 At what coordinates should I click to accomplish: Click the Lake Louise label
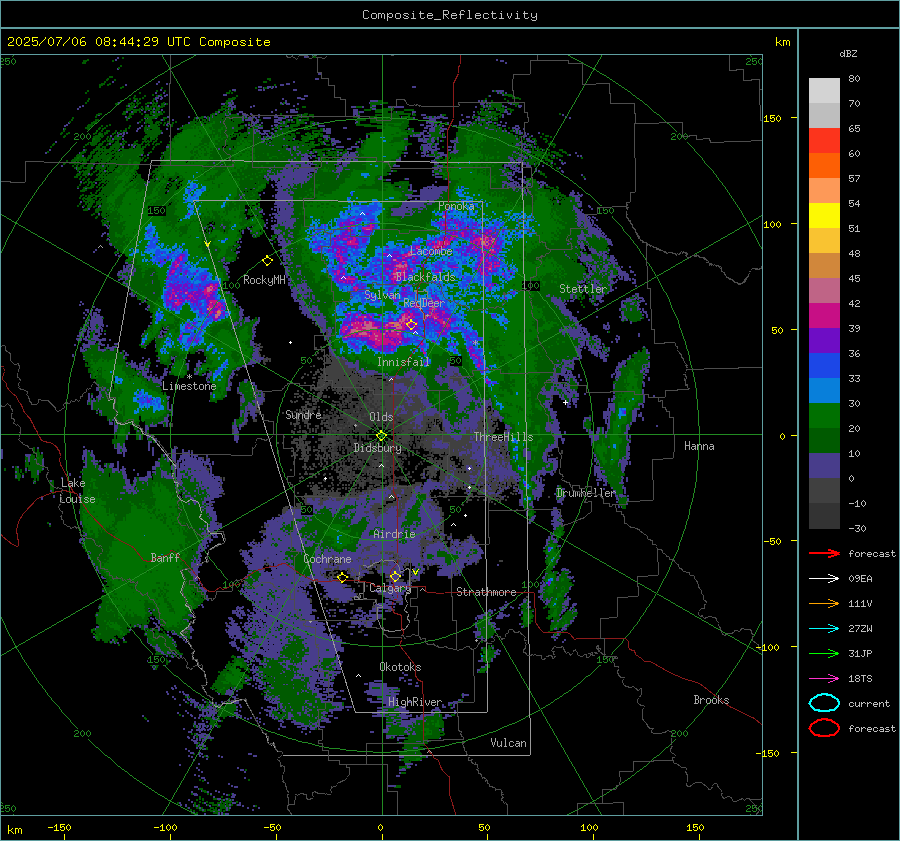click(x=77, y=491)
